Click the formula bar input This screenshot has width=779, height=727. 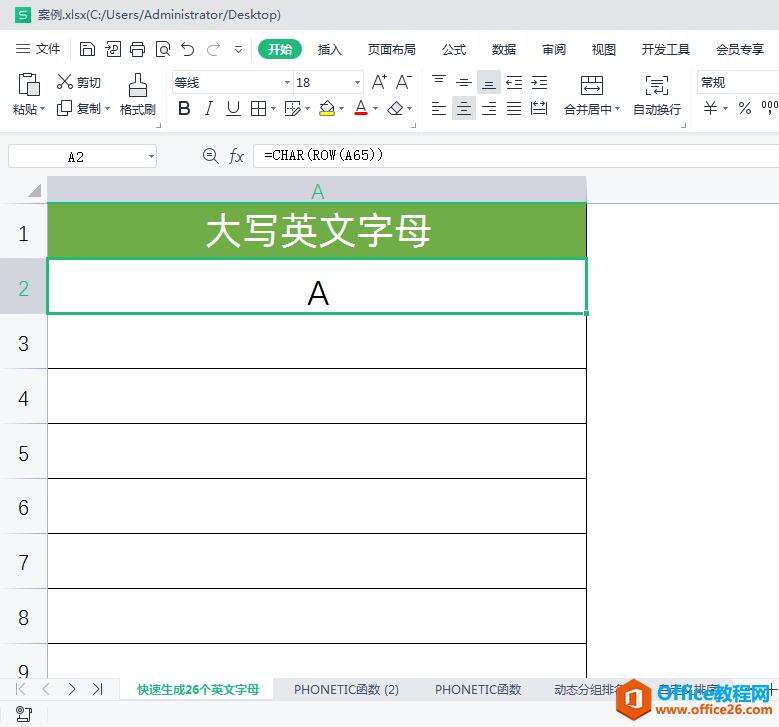516,156
